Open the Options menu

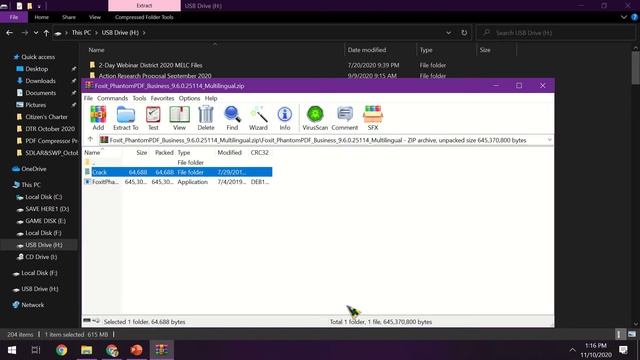coord(189,98)
